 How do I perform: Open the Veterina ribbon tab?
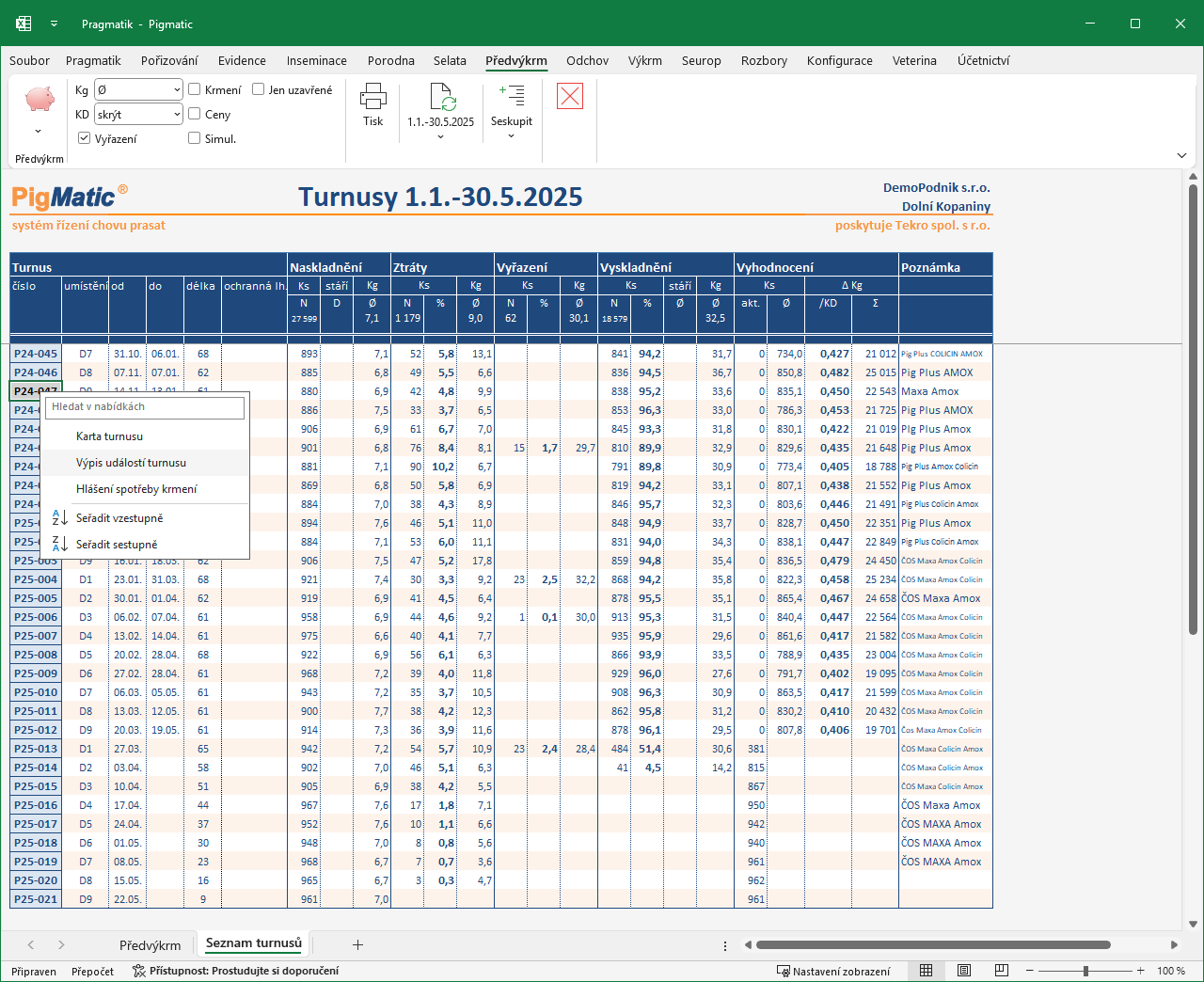pos(914,60)
